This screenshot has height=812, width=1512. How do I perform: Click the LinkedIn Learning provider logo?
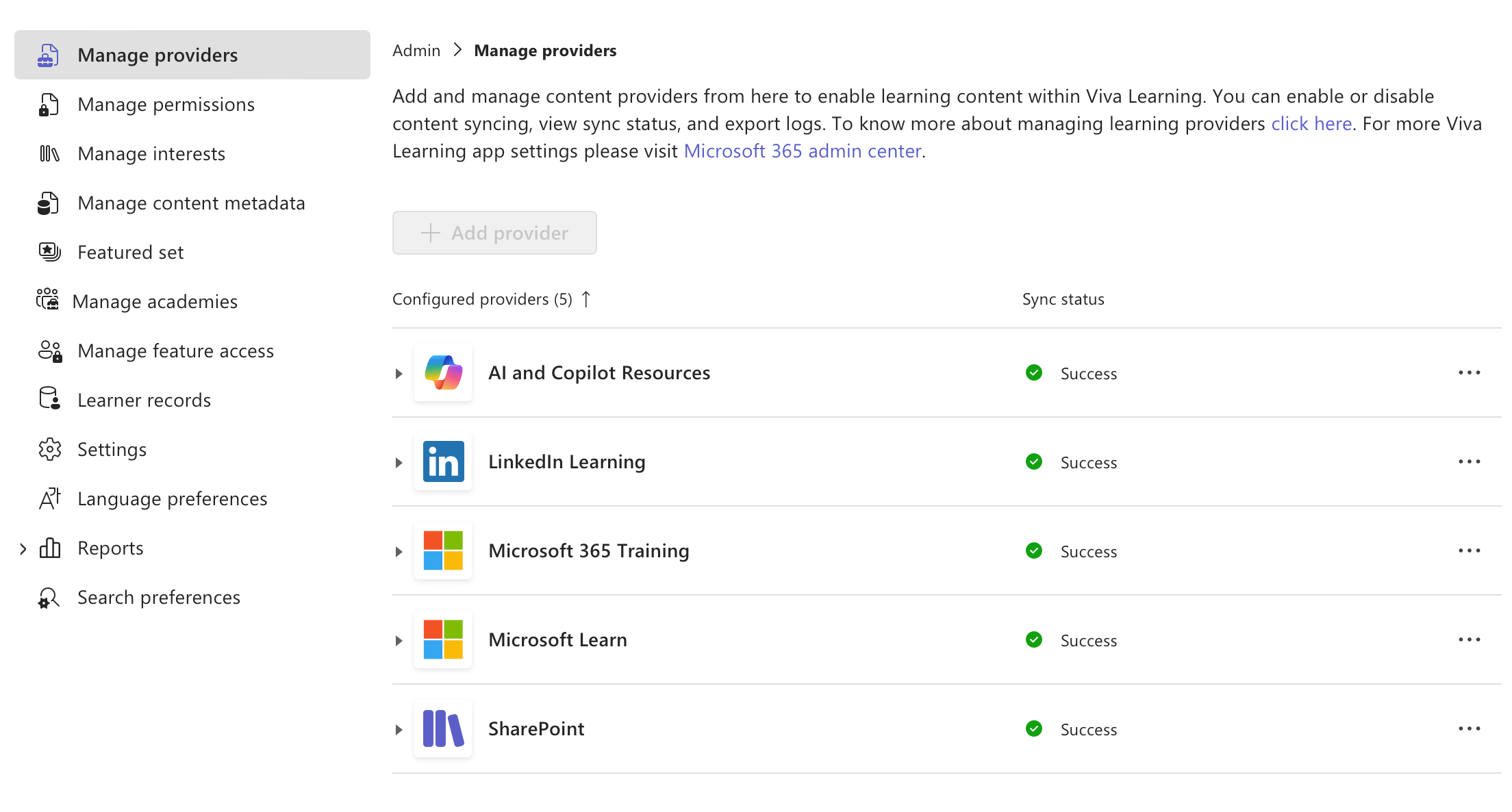(x=442, y=461)
